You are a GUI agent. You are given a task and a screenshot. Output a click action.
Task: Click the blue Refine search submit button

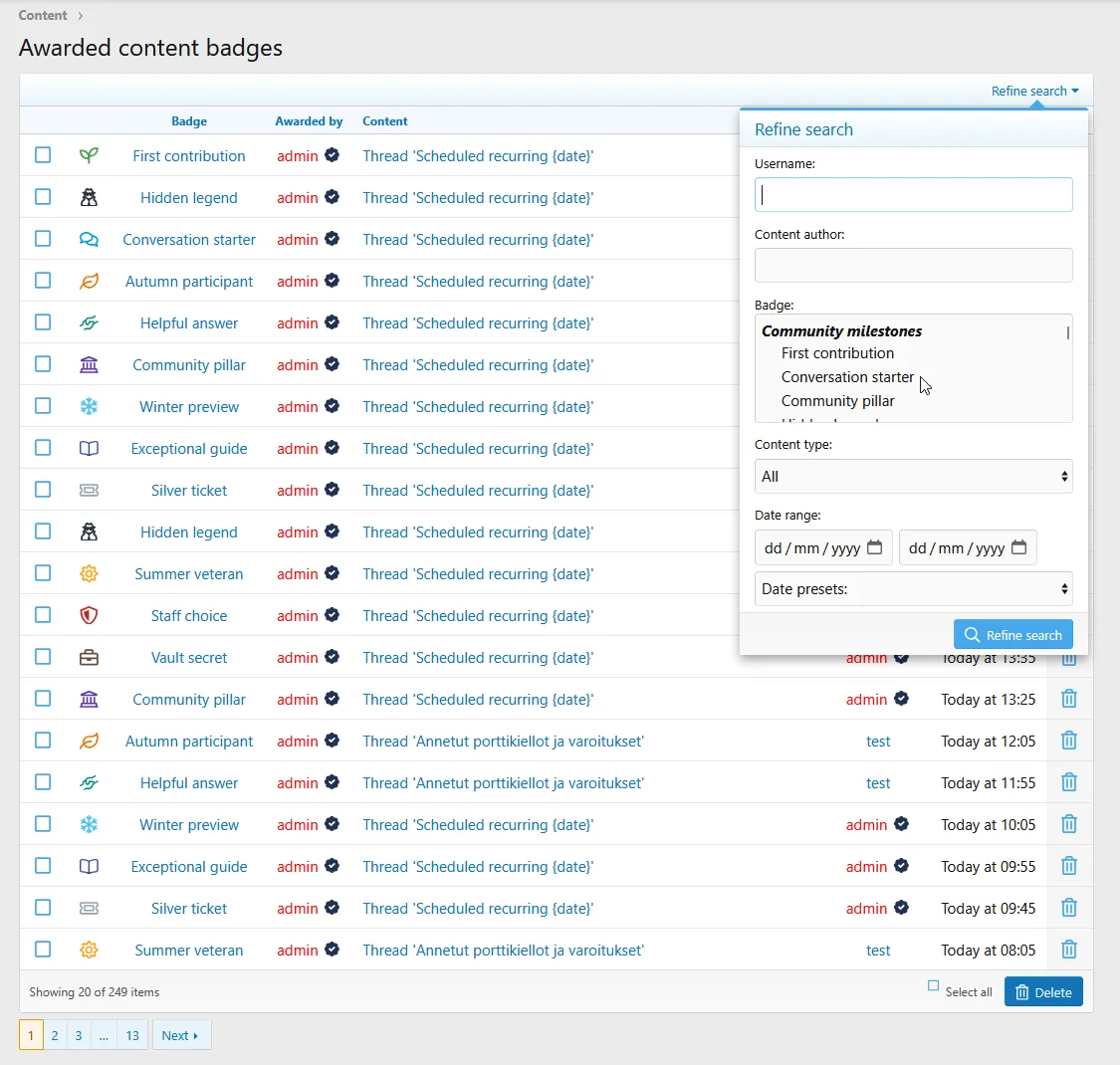[x=1012, y=634]
